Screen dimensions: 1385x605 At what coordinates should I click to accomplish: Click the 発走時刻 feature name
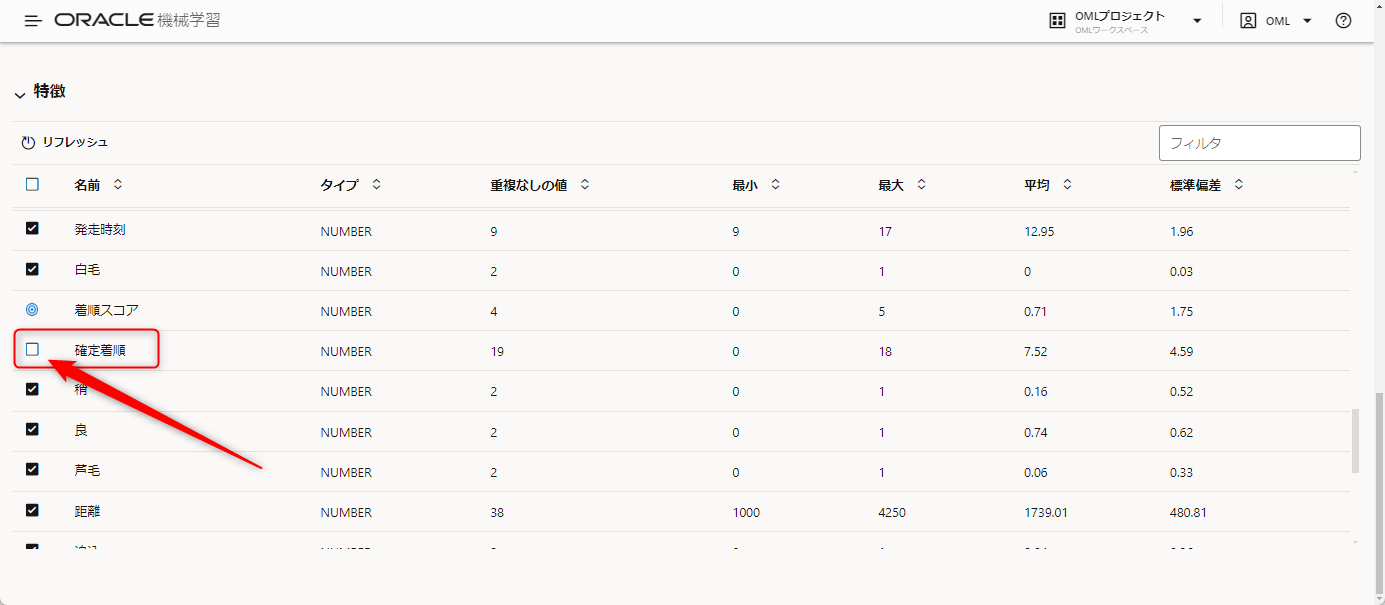(100, 230)
